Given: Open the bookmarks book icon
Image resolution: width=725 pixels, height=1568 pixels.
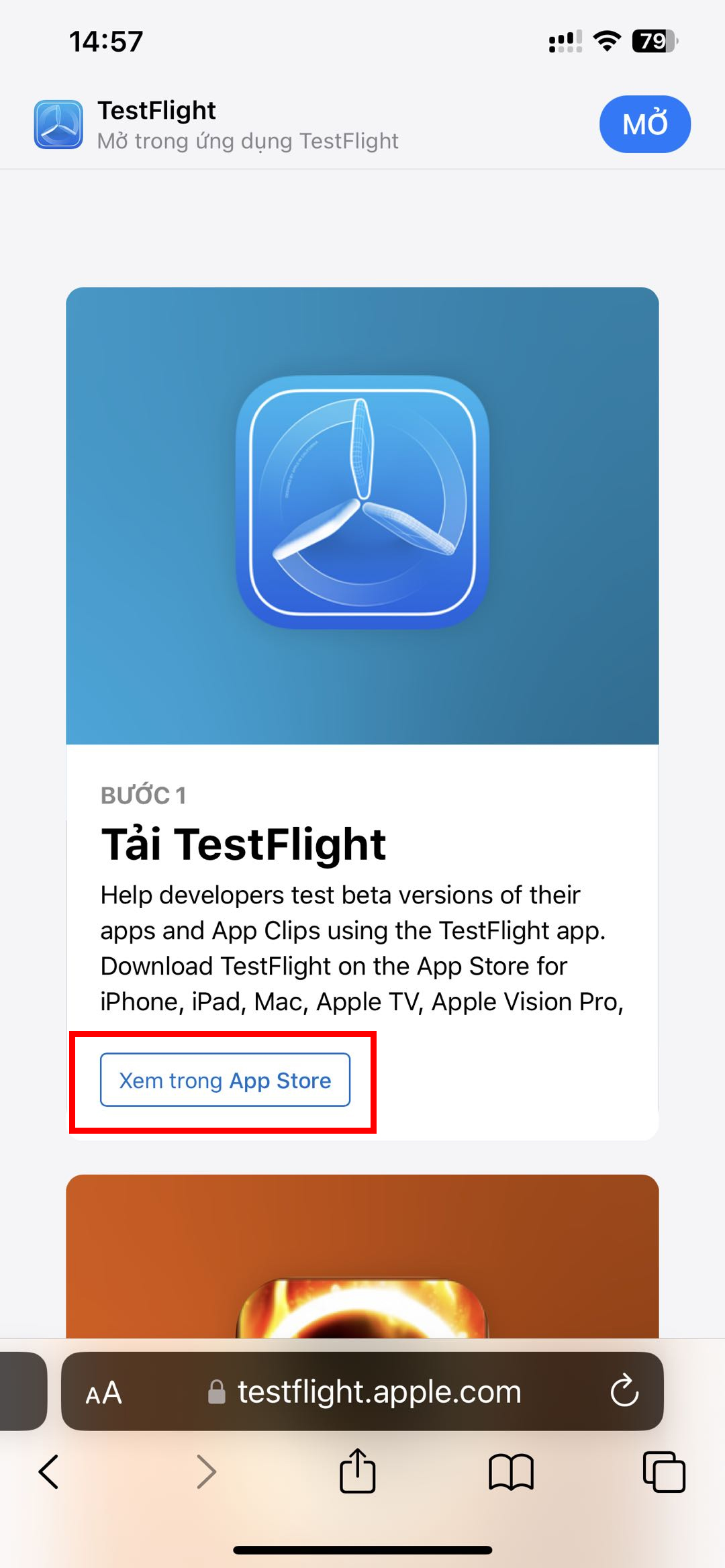Looking at the screenshot, I should click(511, 1472).
